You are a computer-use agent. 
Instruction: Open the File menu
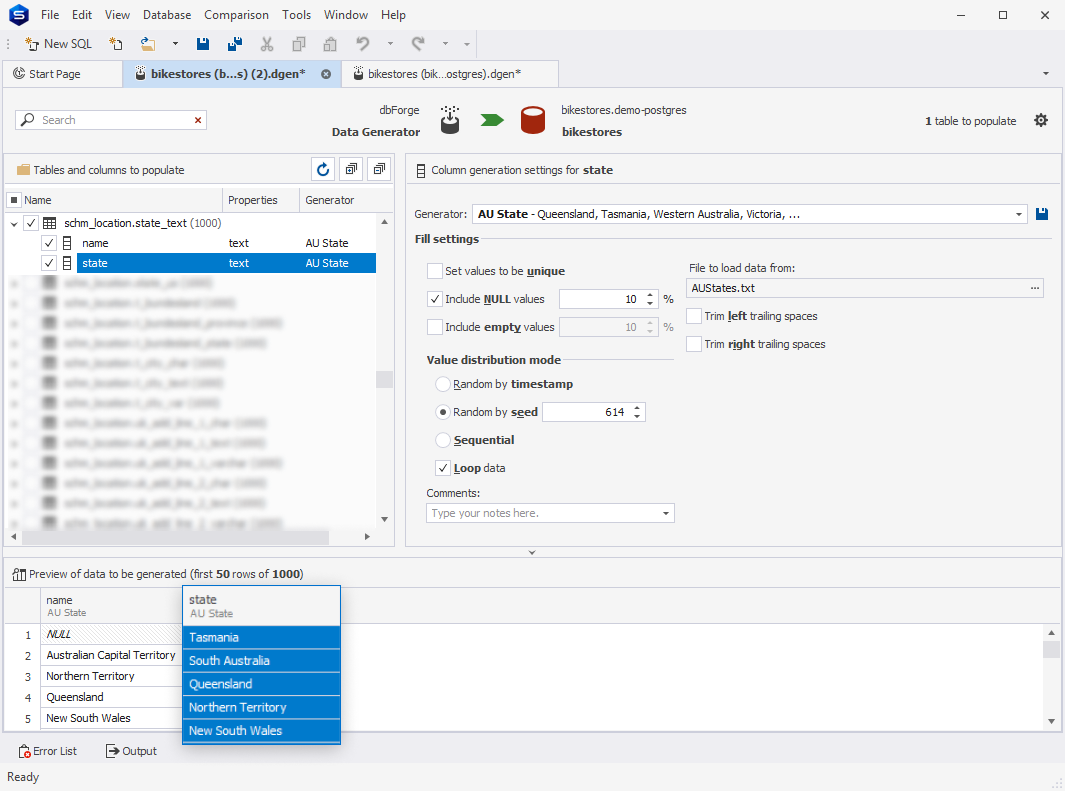[x=50, y=15]
